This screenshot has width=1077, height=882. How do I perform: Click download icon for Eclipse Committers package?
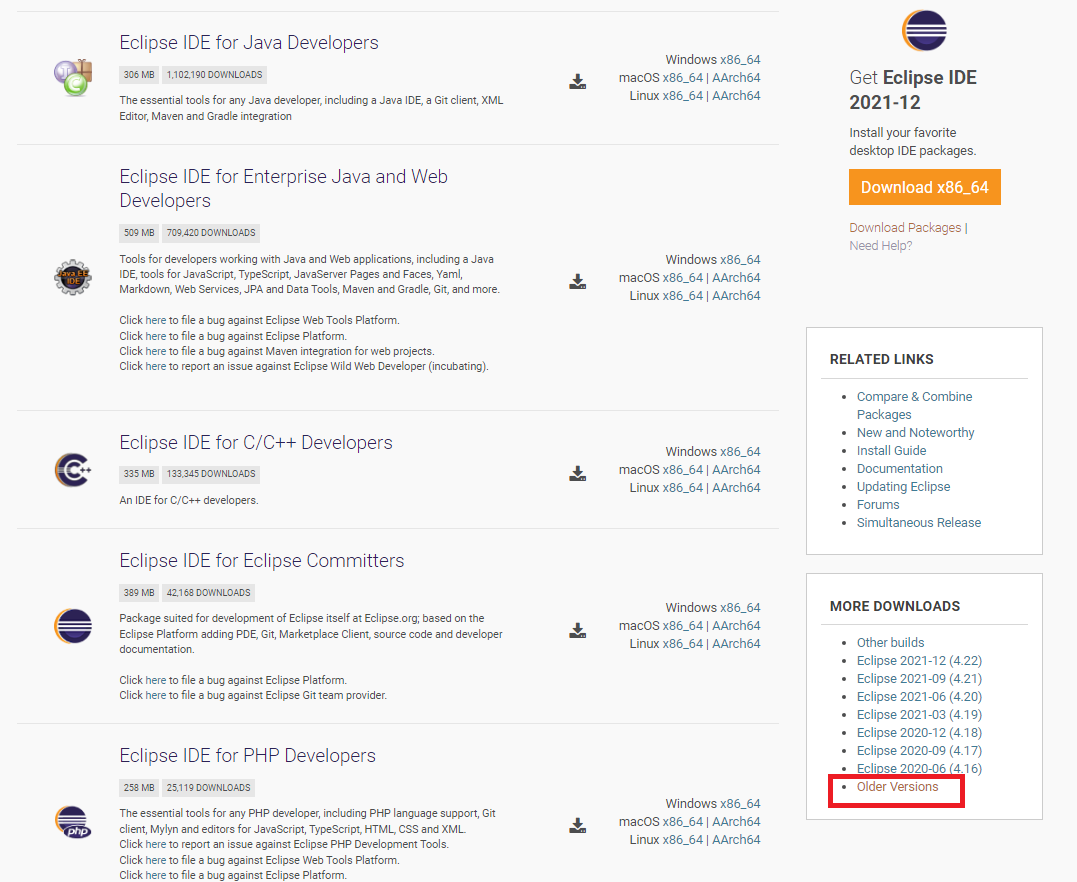(x=578, y=630)
